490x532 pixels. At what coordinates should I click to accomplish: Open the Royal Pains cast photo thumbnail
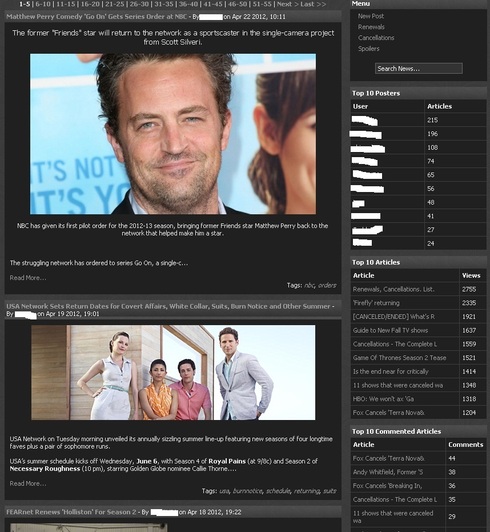(x=173, y=373)
